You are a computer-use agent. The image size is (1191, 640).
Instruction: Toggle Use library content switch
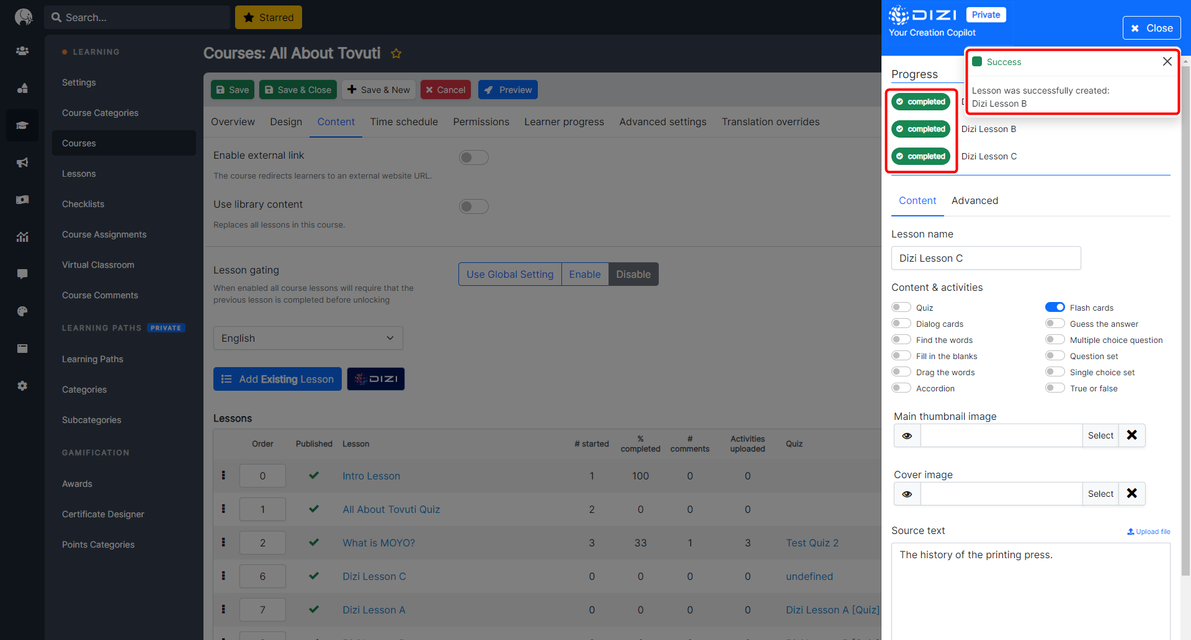coord(474,207)
